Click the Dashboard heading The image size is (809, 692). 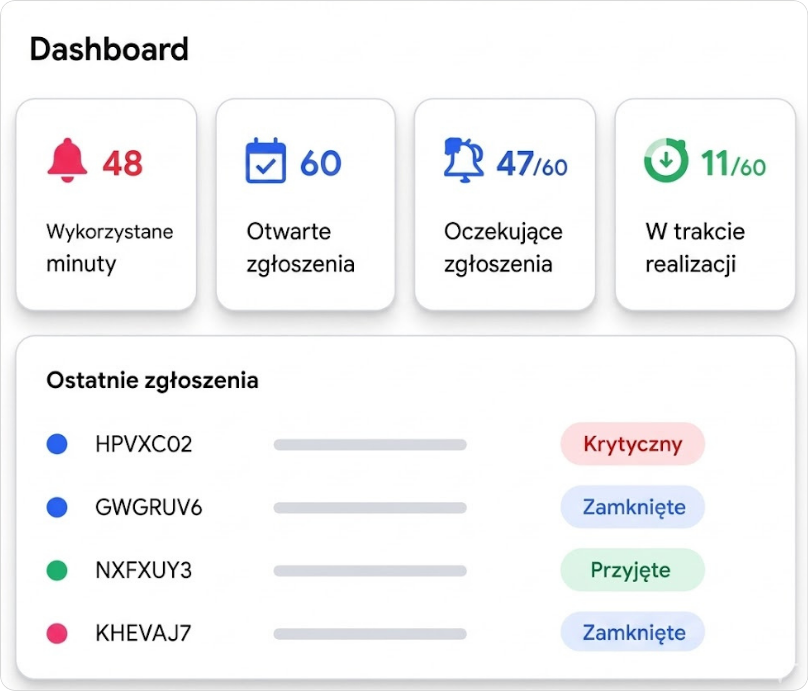(x=109, y=49)
